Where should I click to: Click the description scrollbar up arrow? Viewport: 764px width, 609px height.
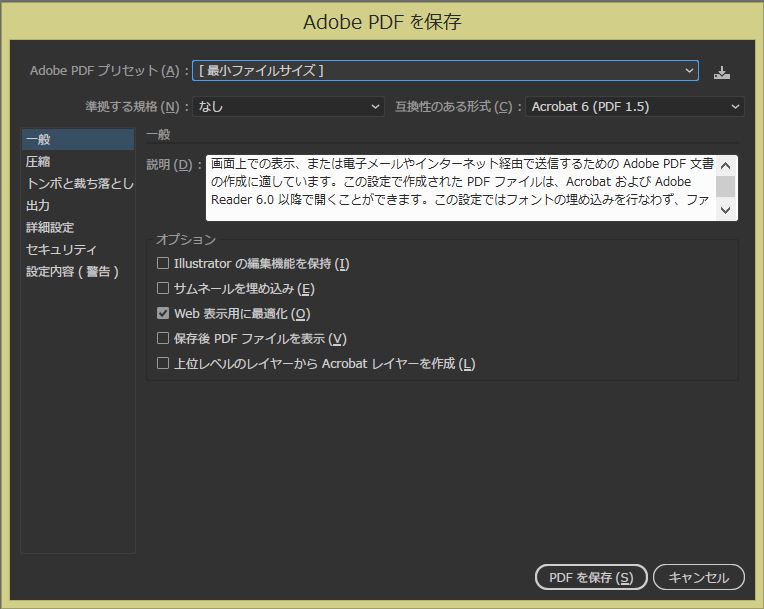click(726, 166)
